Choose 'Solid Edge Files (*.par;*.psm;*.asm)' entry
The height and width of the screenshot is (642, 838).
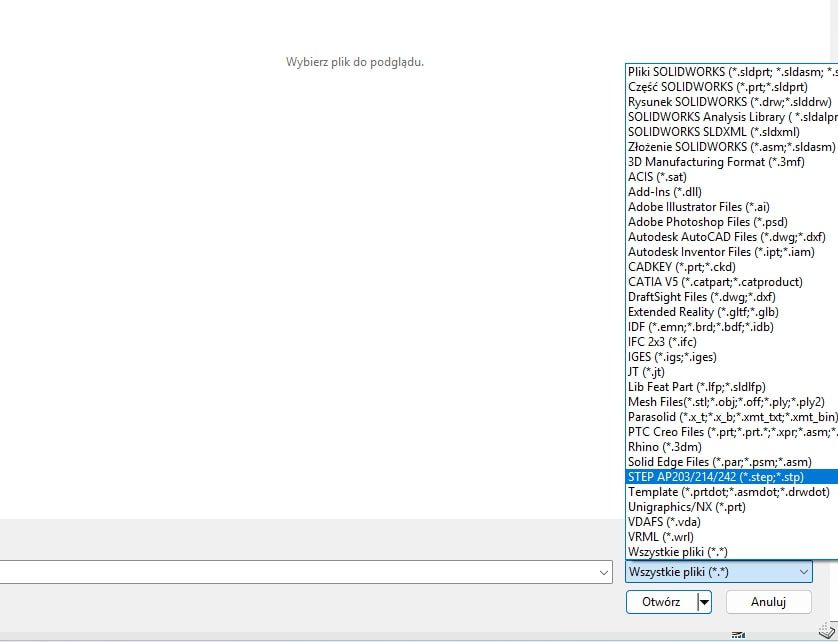pyautogui.click(x=732, y=461)
